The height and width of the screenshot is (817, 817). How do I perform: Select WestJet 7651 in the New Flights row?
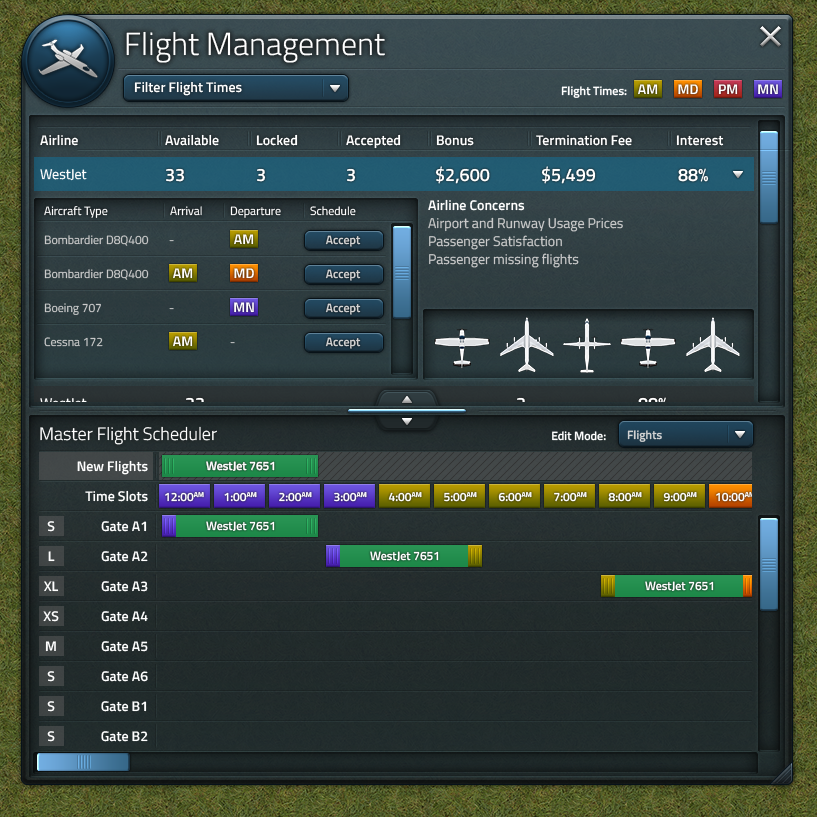coord(240,466)
